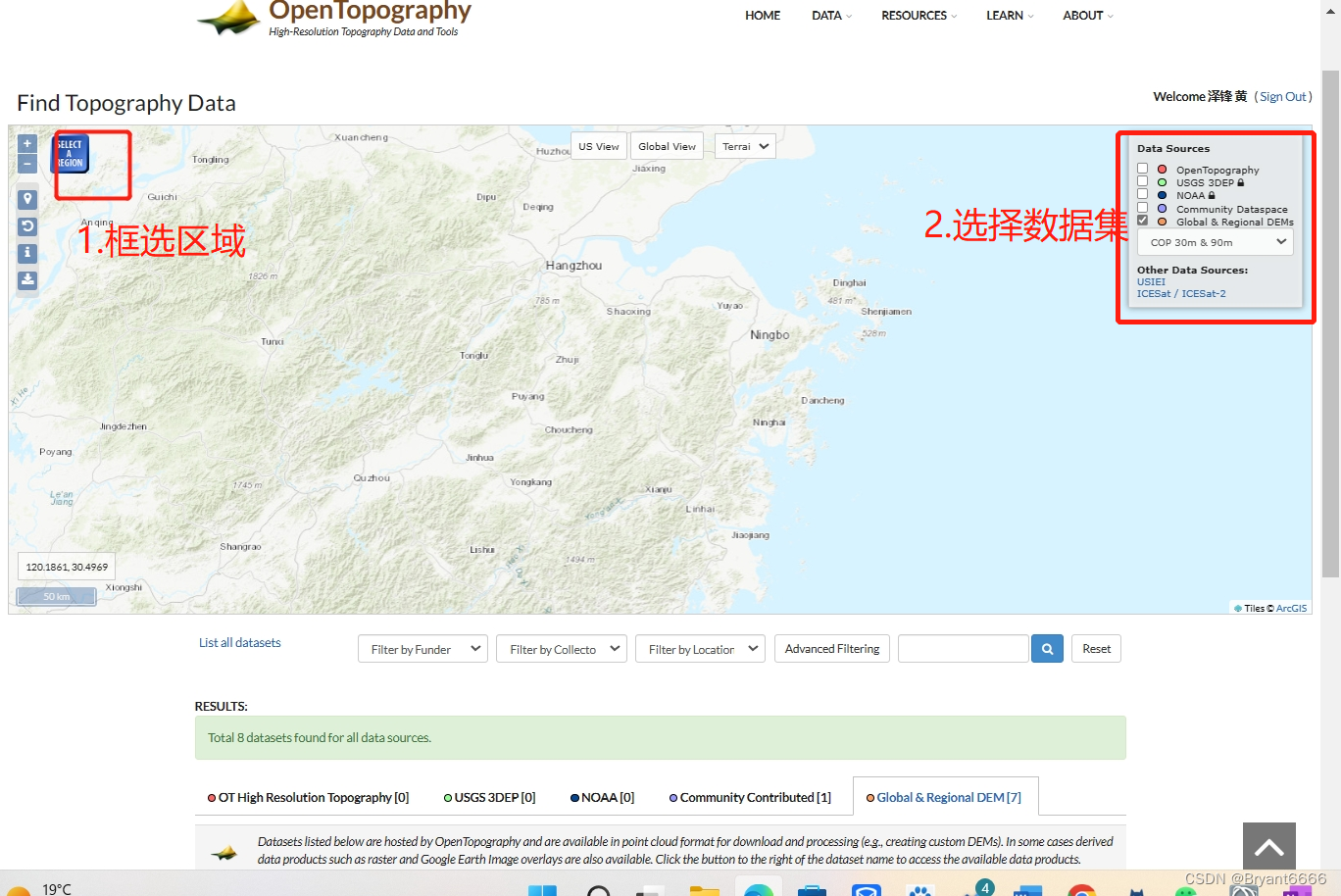Viewport: 1341px width, 896px height.
Task: Open File Explorer from taskbar
Action: pos(704,890)
